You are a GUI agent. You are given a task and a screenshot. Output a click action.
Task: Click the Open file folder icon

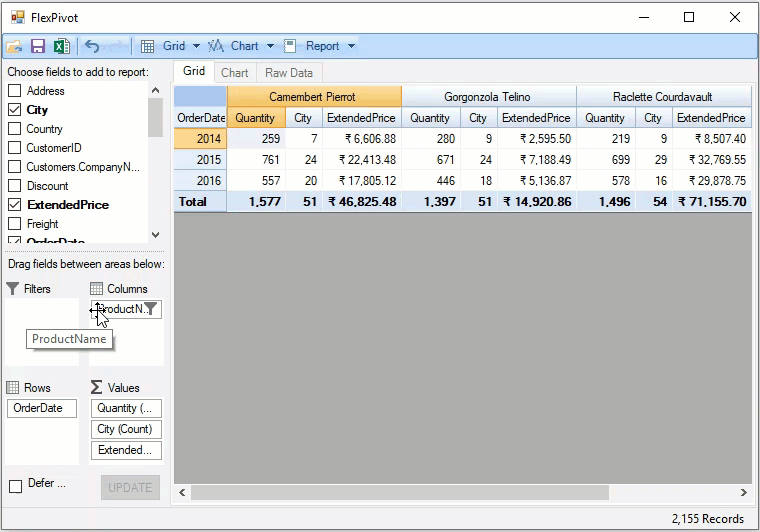point(14,46)
